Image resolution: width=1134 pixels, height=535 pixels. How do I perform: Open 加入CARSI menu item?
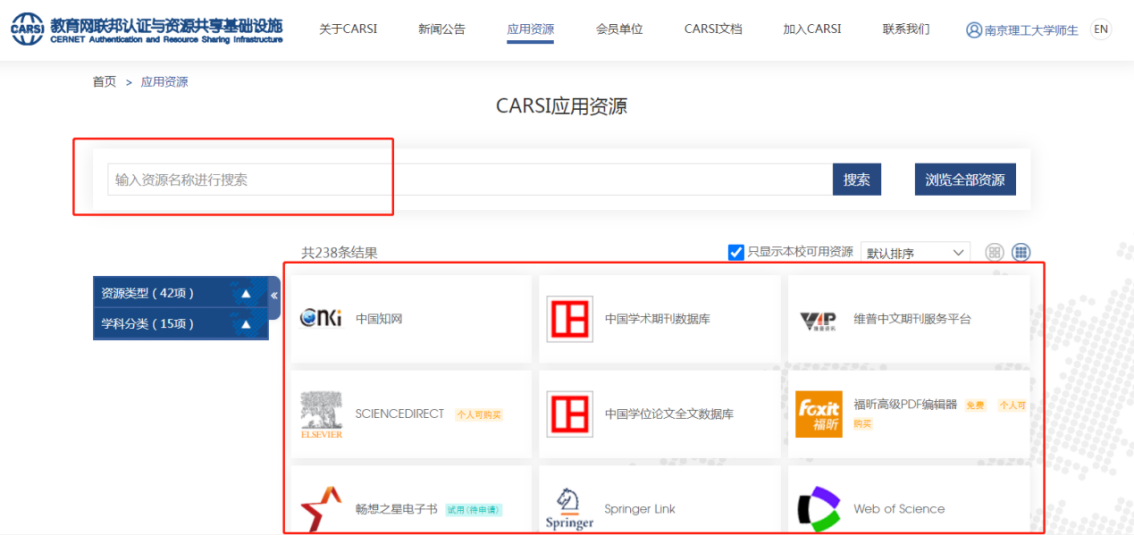812,30
